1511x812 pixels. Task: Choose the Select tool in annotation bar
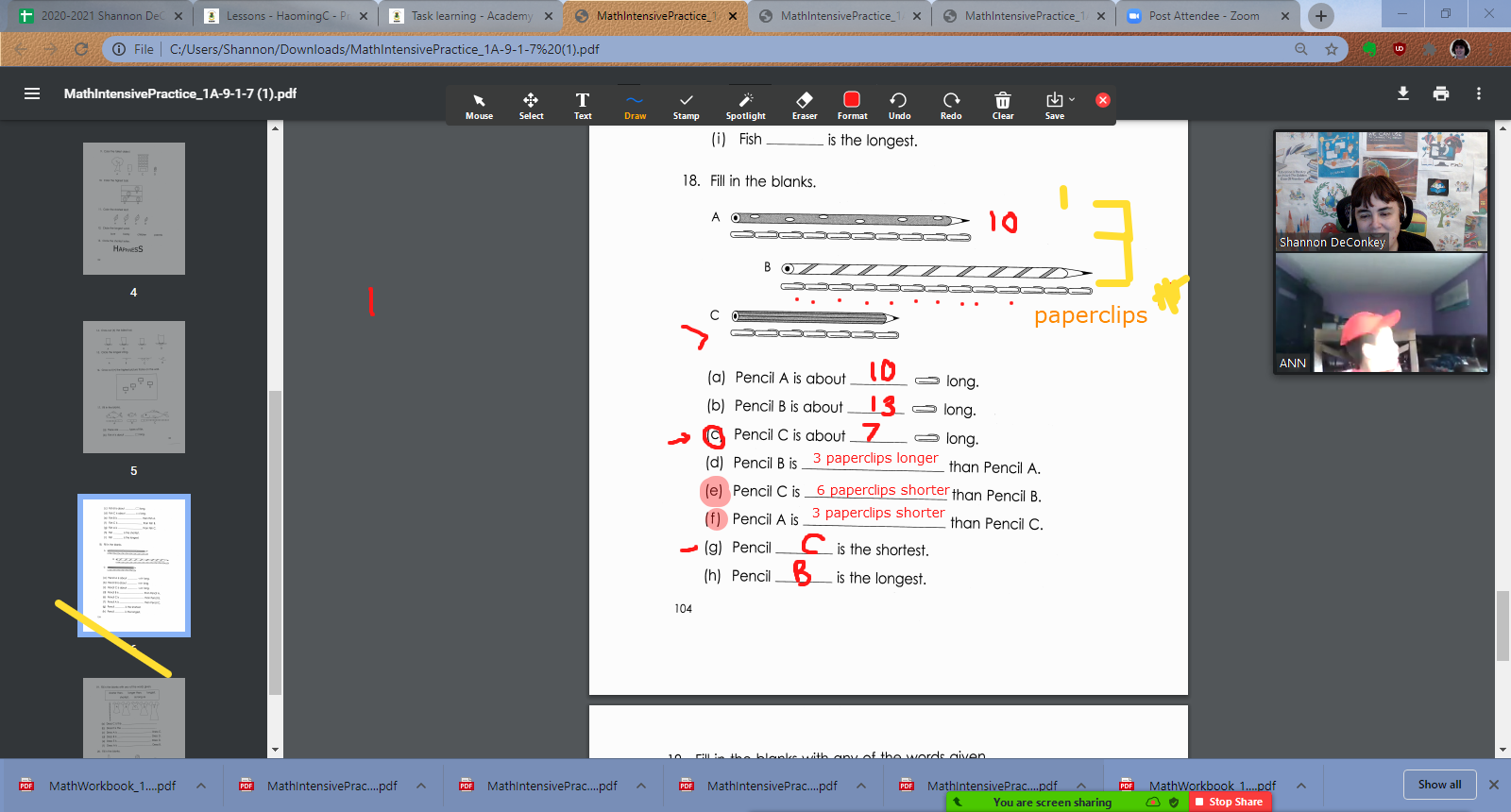531,106
